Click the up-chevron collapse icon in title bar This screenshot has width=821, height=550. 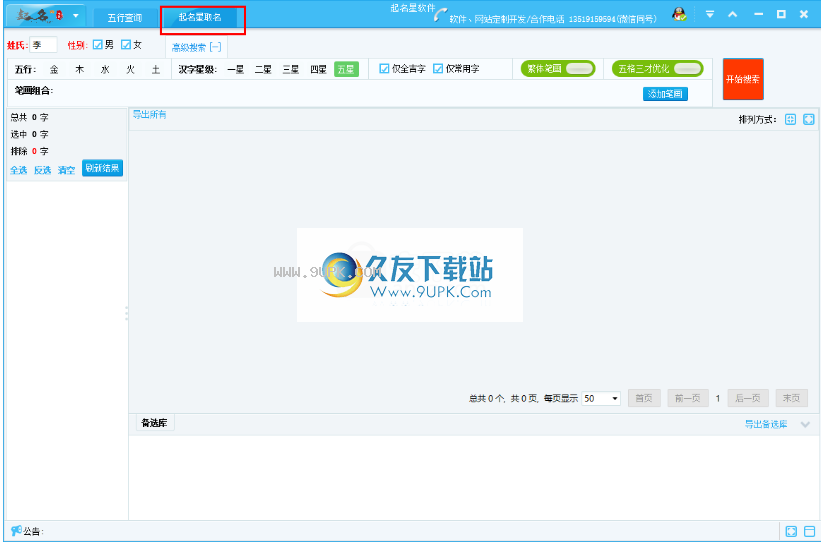733,15
